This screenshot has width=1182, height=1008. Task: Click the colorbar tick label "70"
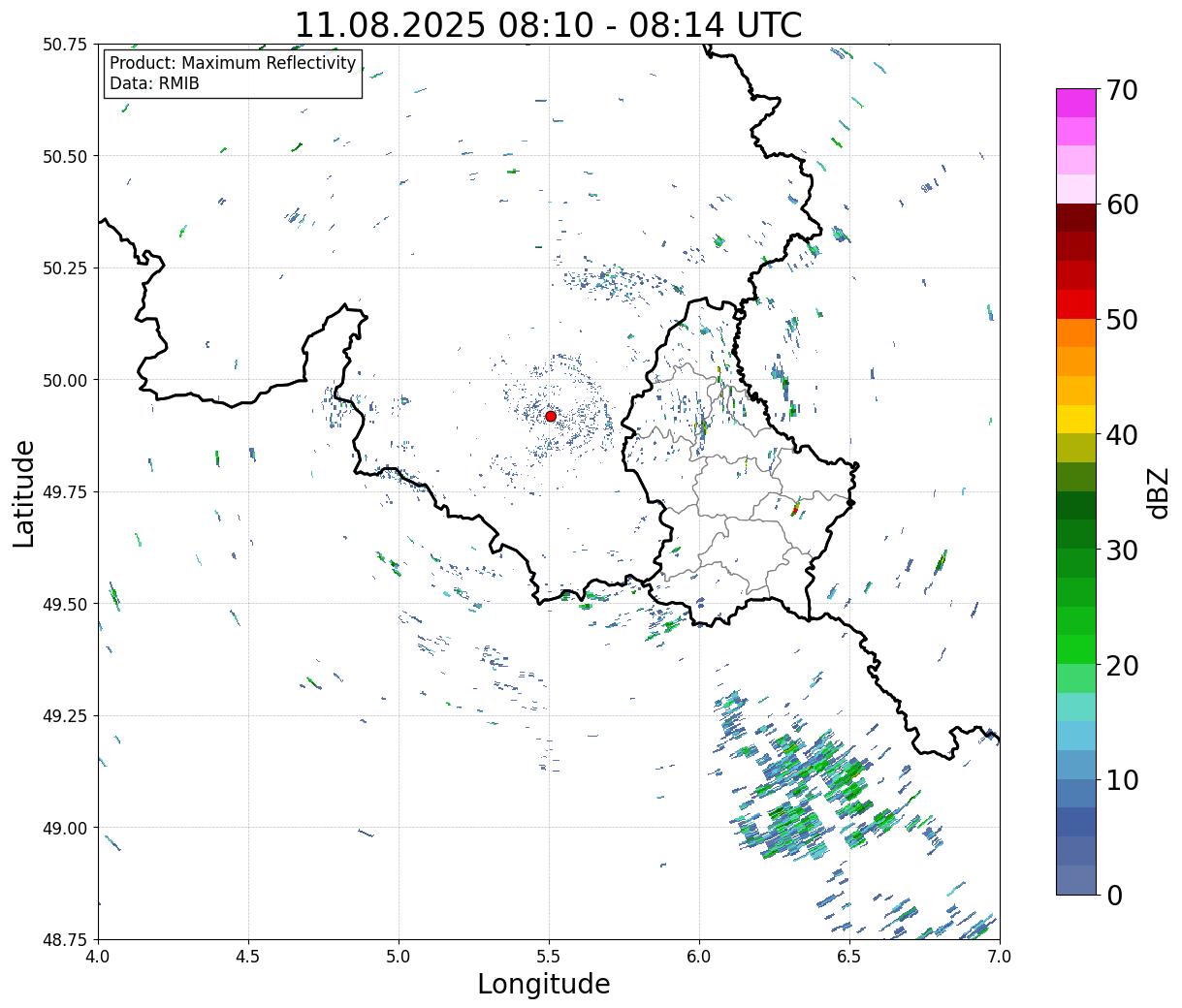(x=1121, y=90)
